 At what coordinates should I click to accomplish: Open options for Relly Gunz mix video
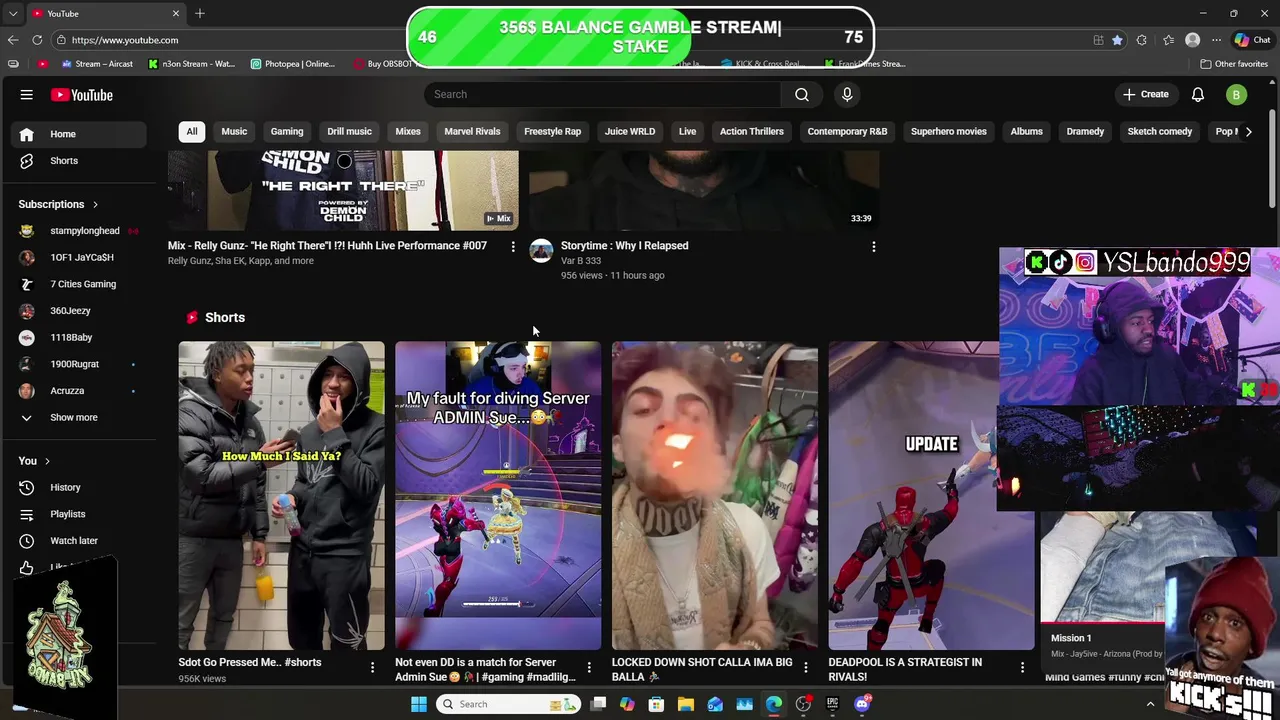click(513, 246)
